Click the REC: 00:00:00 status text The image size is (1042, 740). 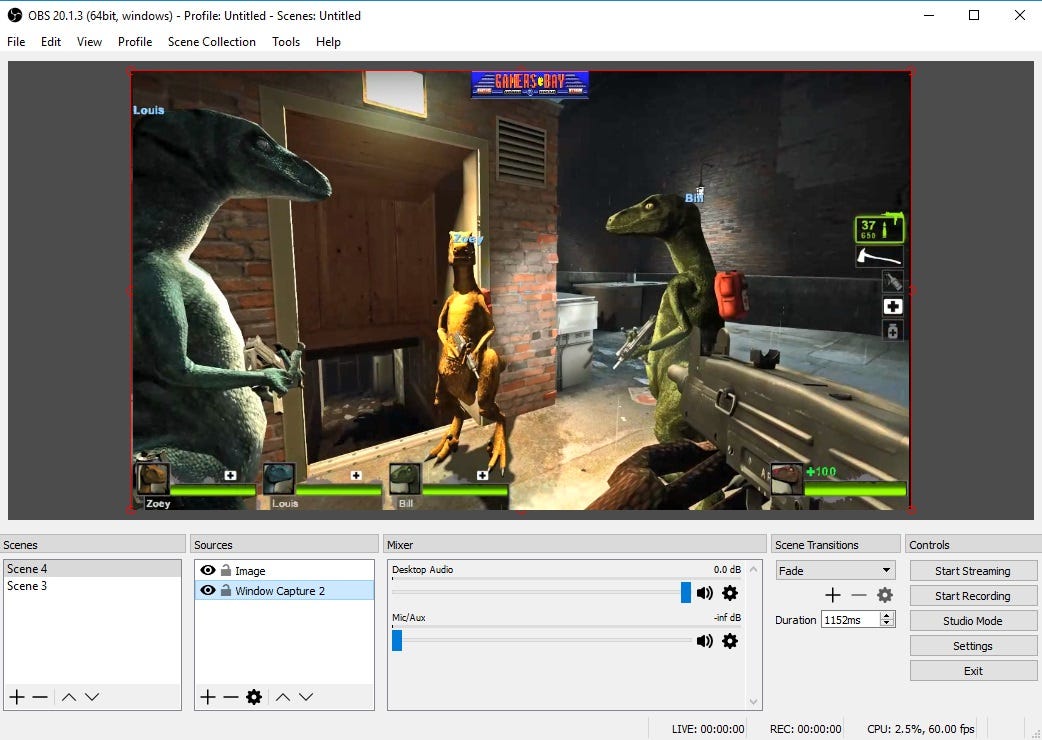(805, 729)
